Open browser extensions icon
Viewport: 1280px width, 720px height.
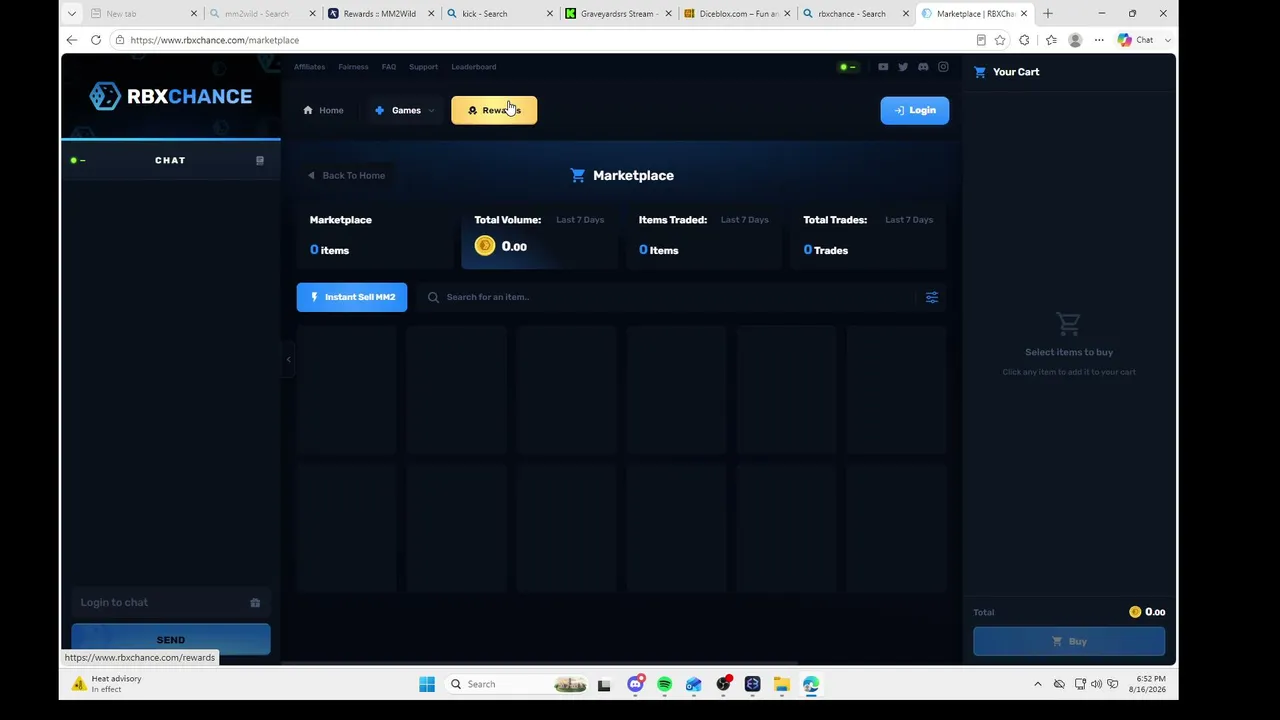click(1024, 40)
